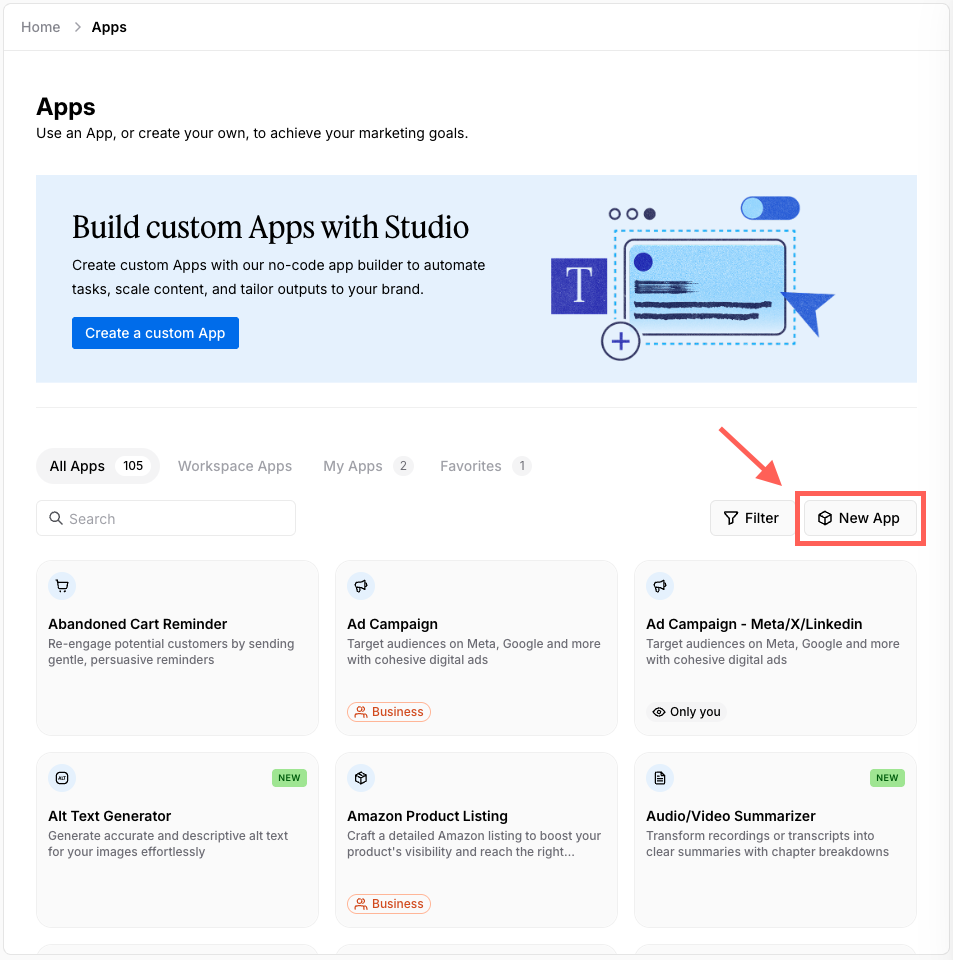The height and width of the screenshot is (960, 953).
Task: Click the NEW badge on Alt Text Generator
Action: pyautogui.click(x=290, y=778)
